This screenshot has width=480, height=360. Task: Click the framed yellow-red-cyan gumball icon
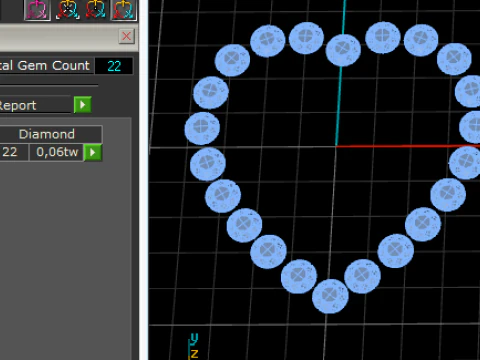pos(123,10)
